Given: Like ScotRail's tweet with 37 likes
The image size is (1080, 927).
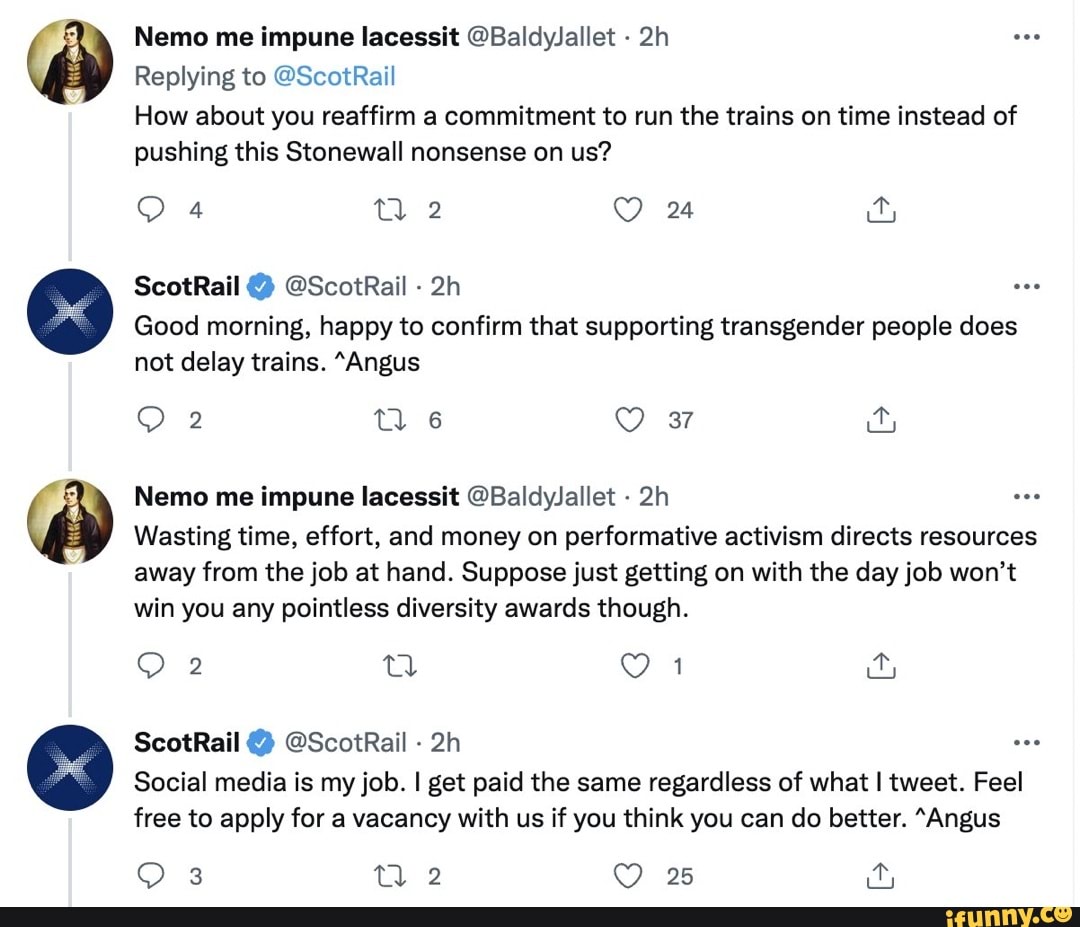Looking at the screenshot, I should (628, 421).
